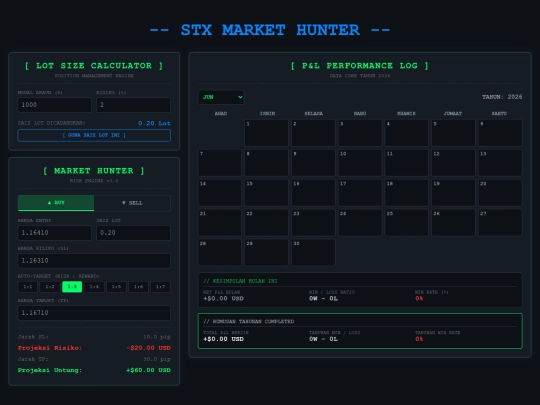Choose the 1:4 risk reward ratio
The image size is (540, 405).
click(x=94, y=287)
